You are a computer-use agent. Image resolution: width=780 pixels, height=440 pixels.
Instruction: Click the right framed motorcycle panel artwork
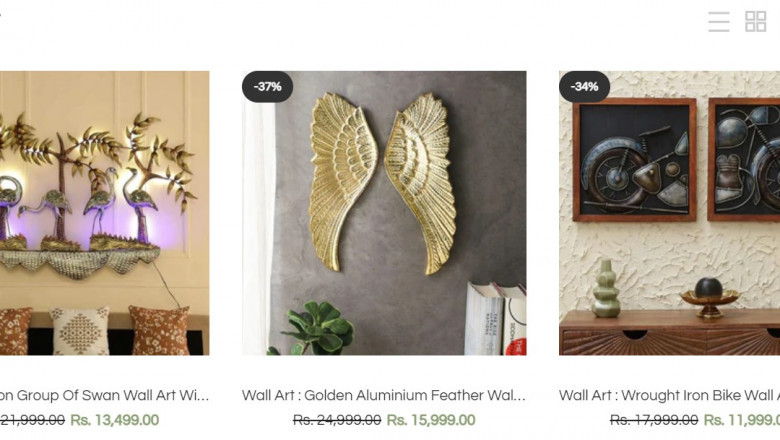click(744, 160)
